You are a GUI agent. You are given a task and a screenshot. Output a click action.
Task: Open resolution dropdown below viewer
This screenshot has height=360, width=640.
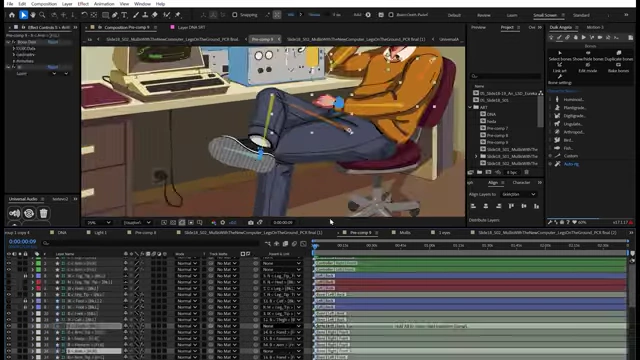pos(137,222)
